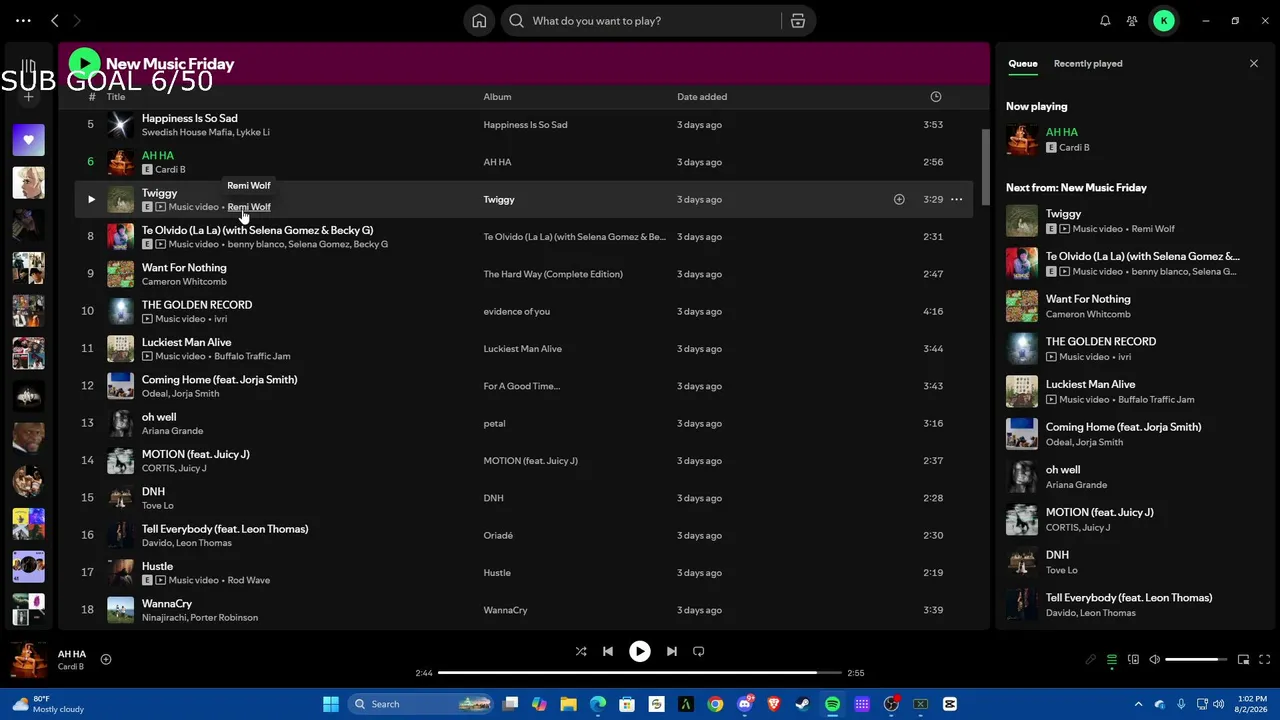
Task: Skip to the next track
Action: (672, 651)
